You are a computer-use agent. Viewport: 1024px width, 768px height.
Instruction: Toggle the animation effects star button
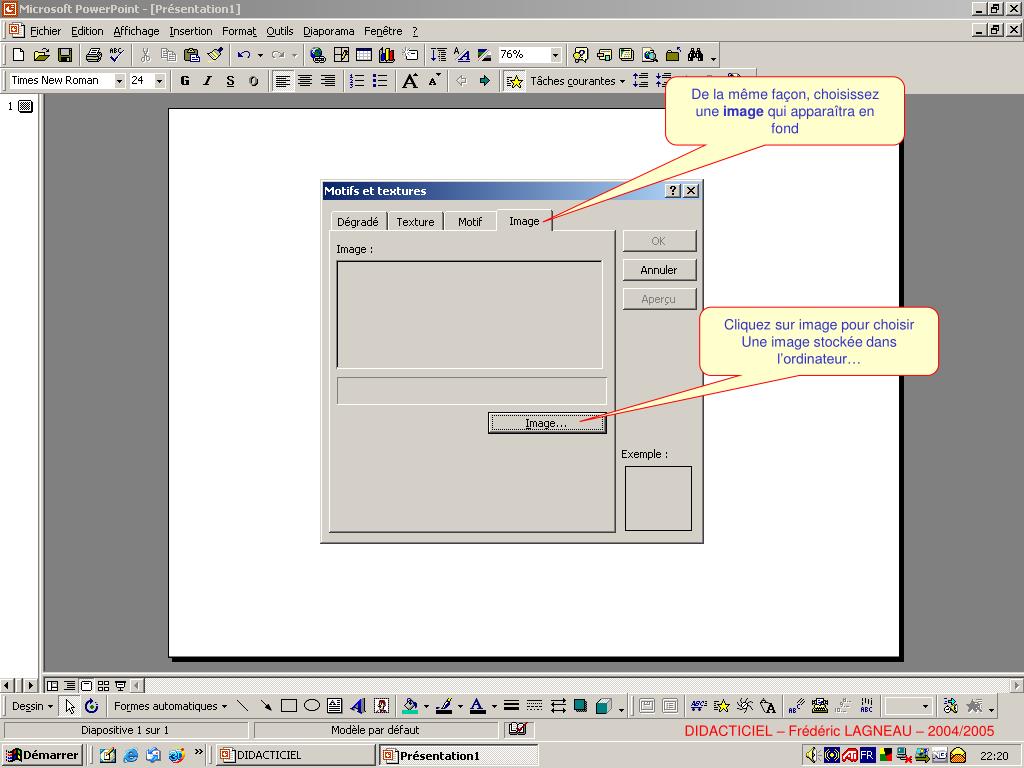pyautogui.click(x=515, y=81)
